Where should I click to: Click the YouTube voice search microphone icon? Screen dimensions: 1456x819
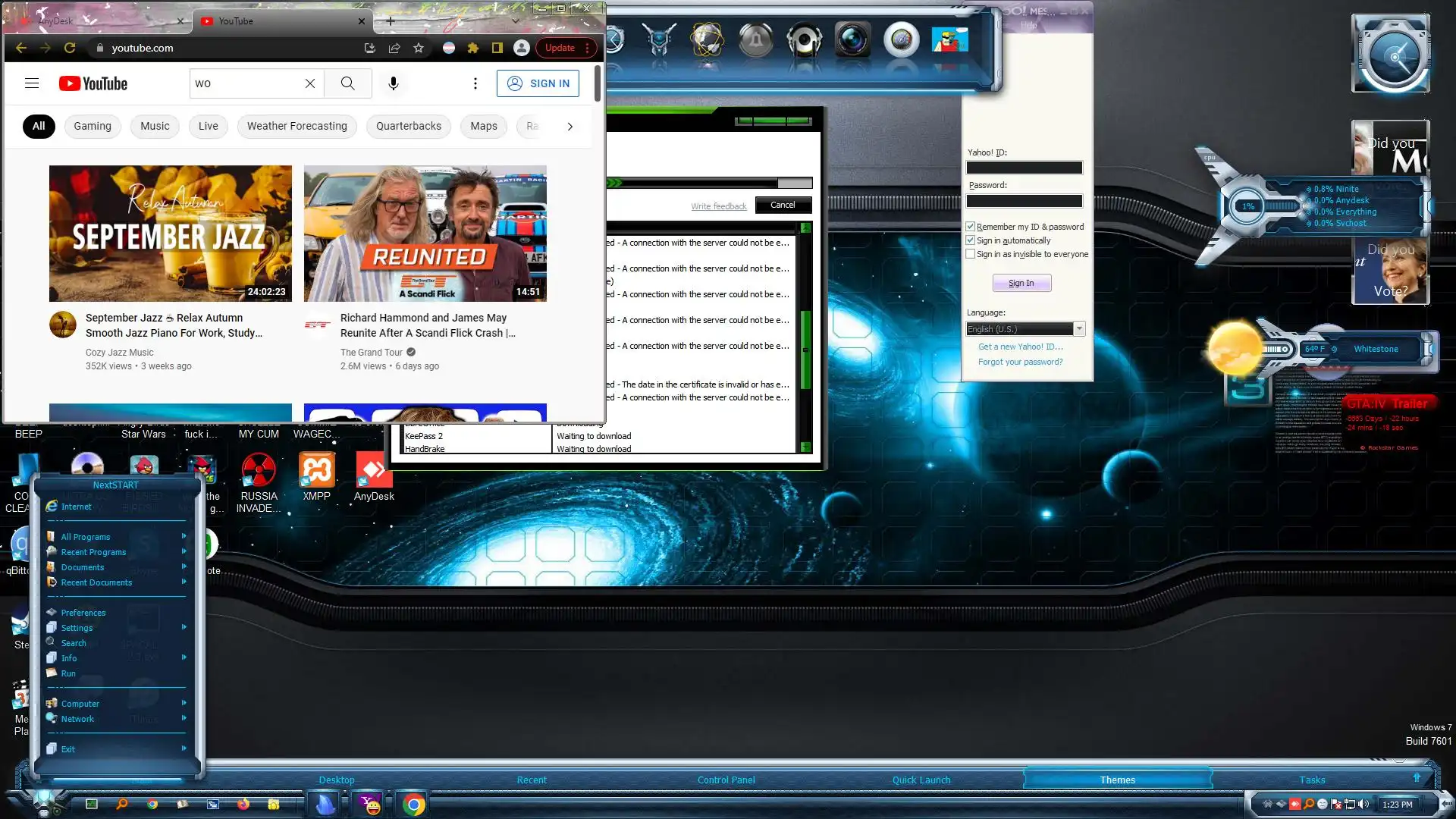pos(393,83)
